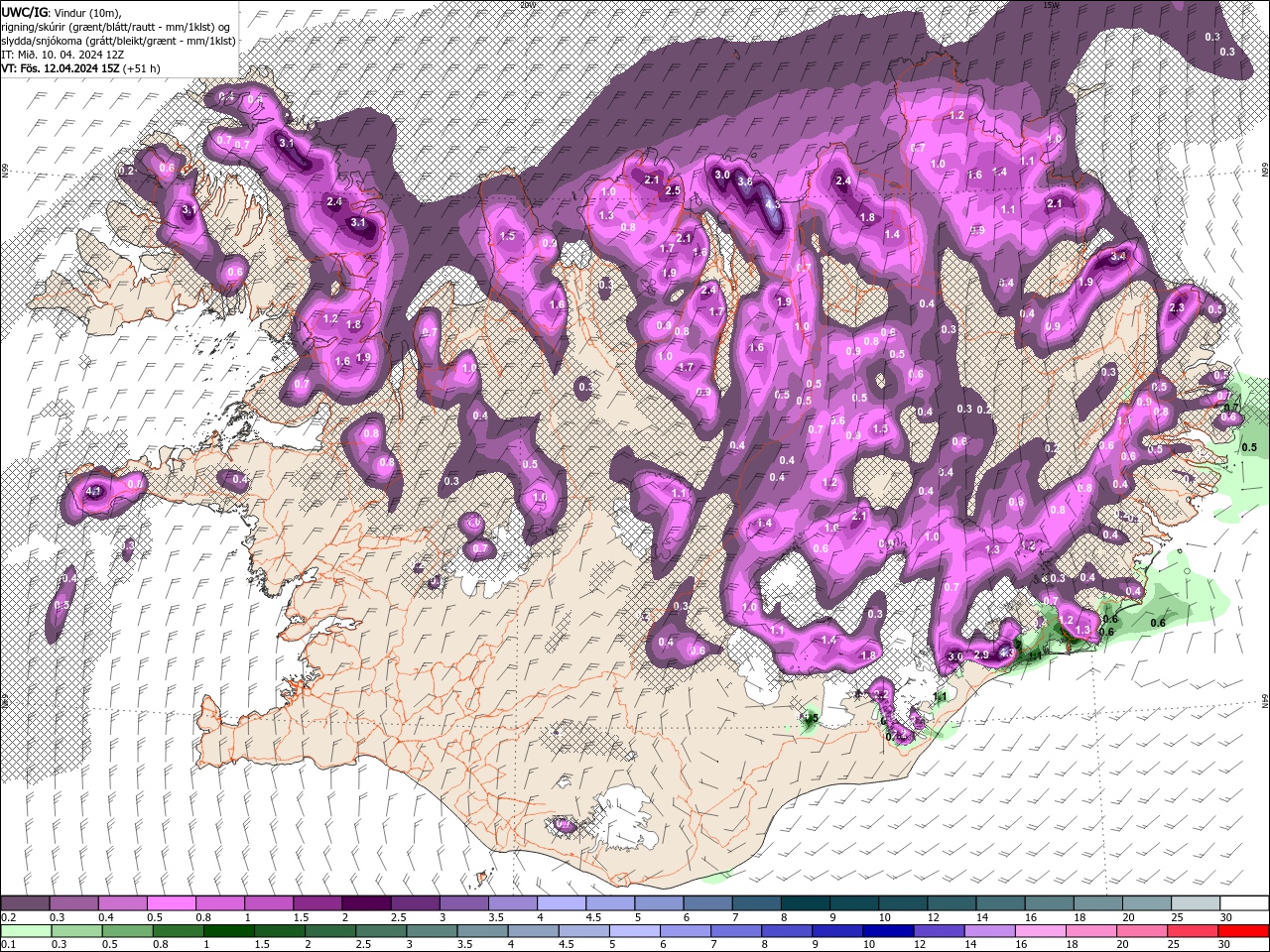Select the rain scale swatch starting at 0.8
Viewport: 1270px width, 952px height.
(178, 931)
